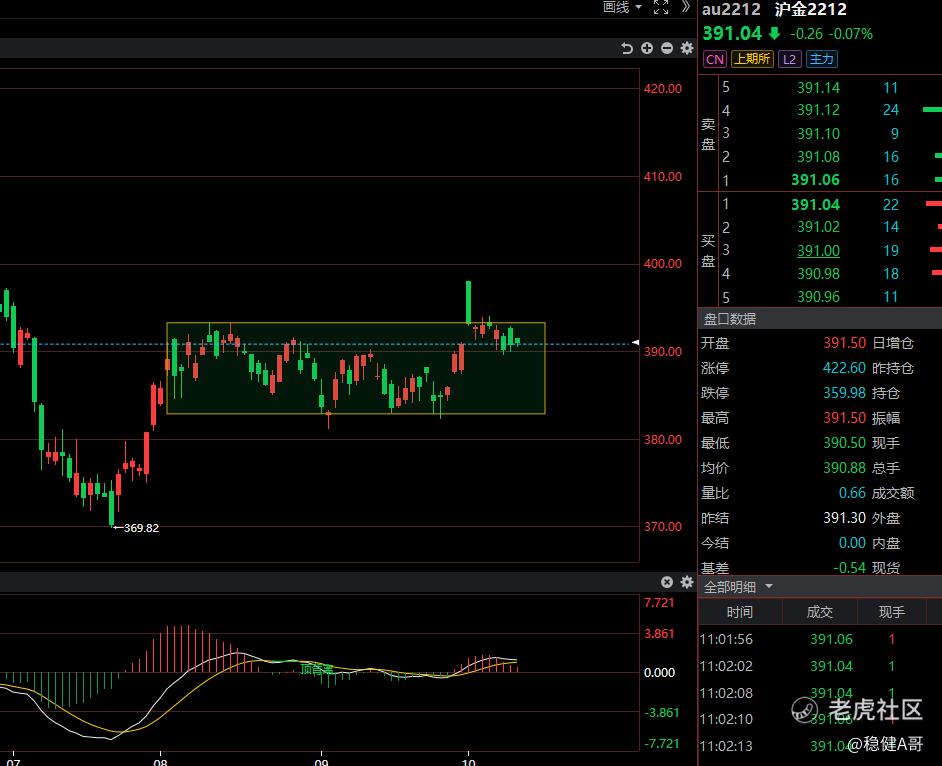Viewport: 942px width, 766px height.
Task: Click the 369.82 low price label
Action: (141, 528)
